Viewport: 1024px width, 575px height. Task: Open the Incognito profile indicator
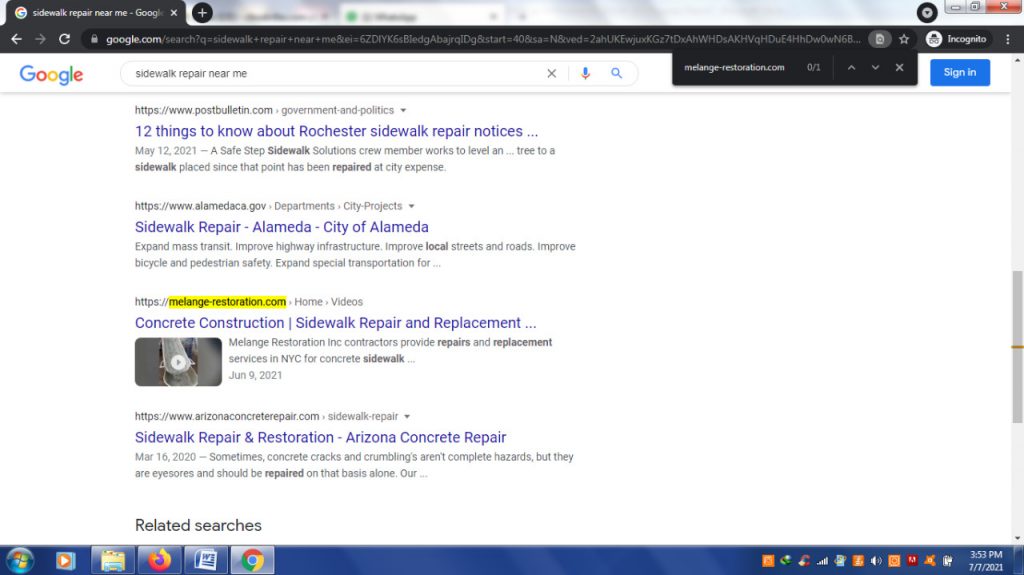tap(956, 39)
